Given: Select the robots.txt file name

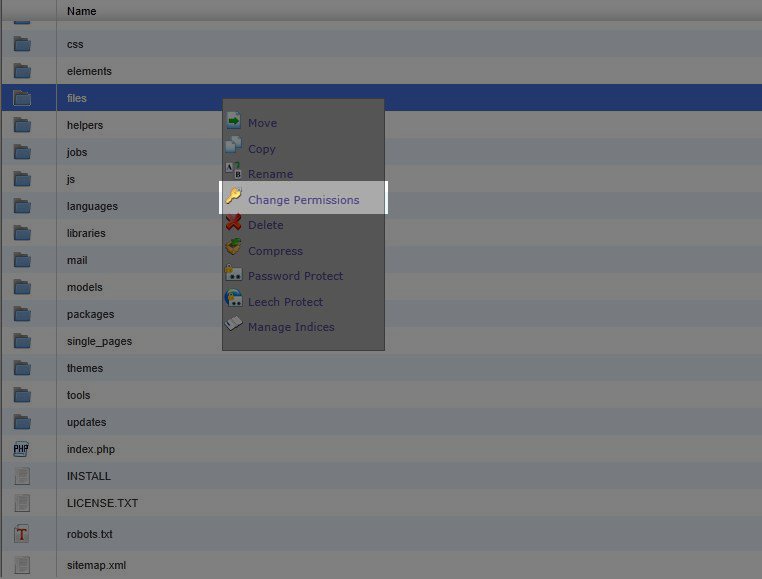Looking at the screenshot, I should pyautogui.click(x=90, y=534).
